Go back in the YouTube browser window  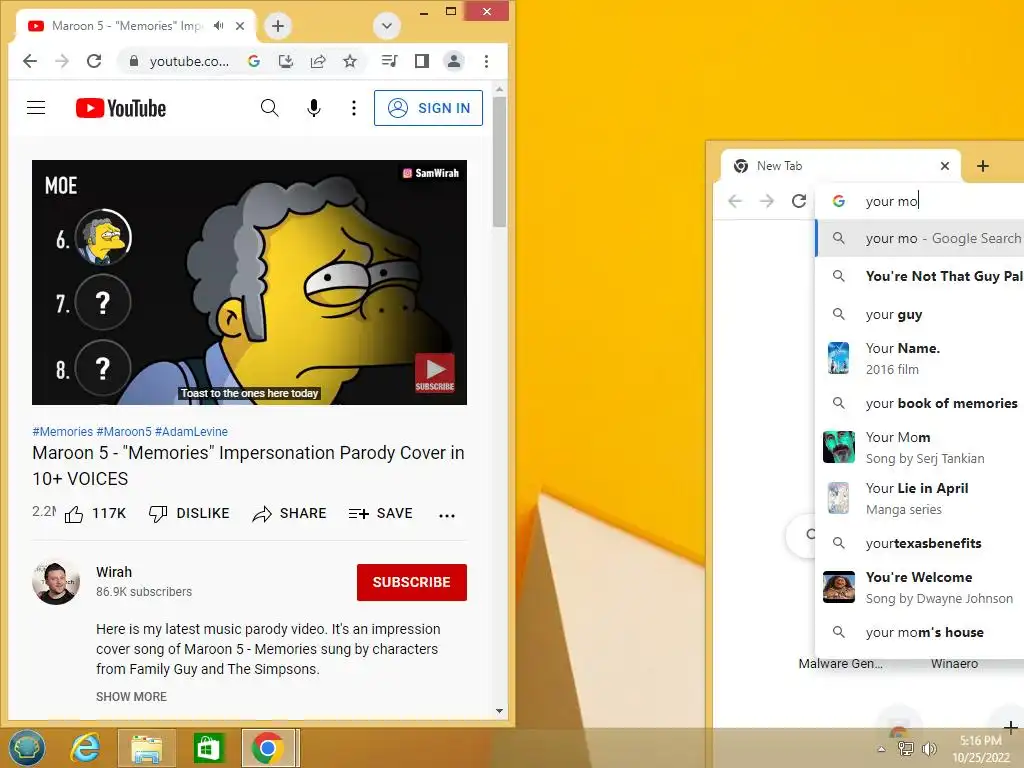[30, 61]
